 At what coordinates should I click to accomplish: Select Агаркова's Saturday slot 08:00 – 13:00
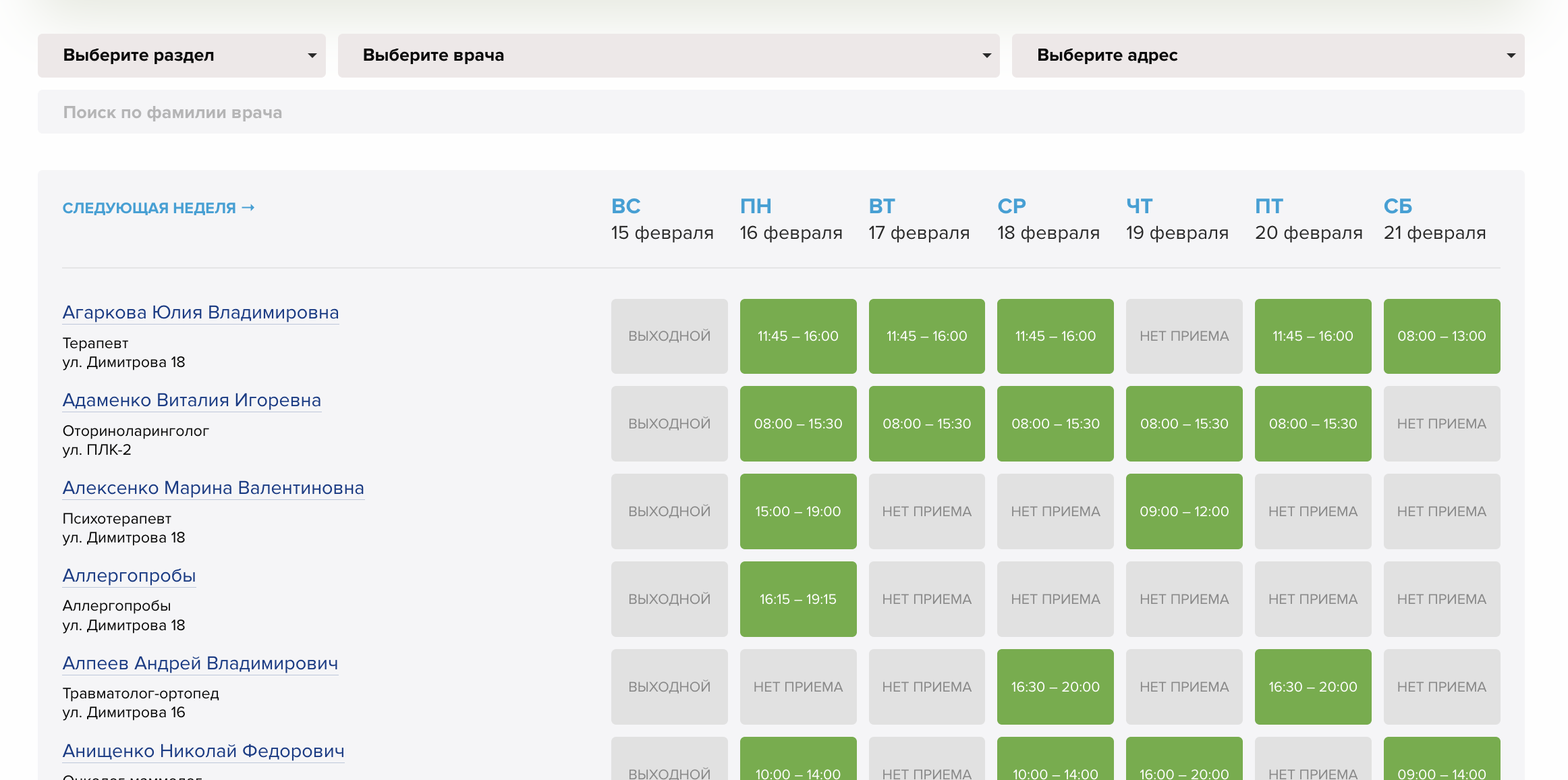pyautogui.click(x=1441, y=336)
